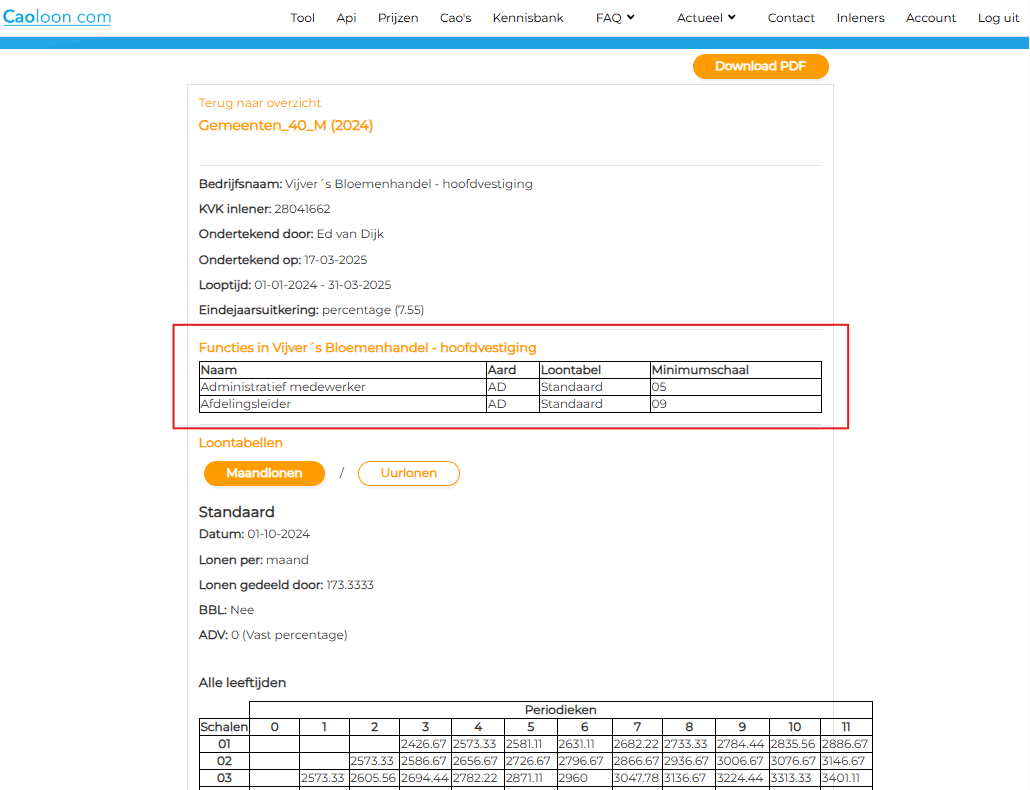This screenshot has width=1030, height=790.
Task: Click Log uit to sign out
Action: coord(998,18)
